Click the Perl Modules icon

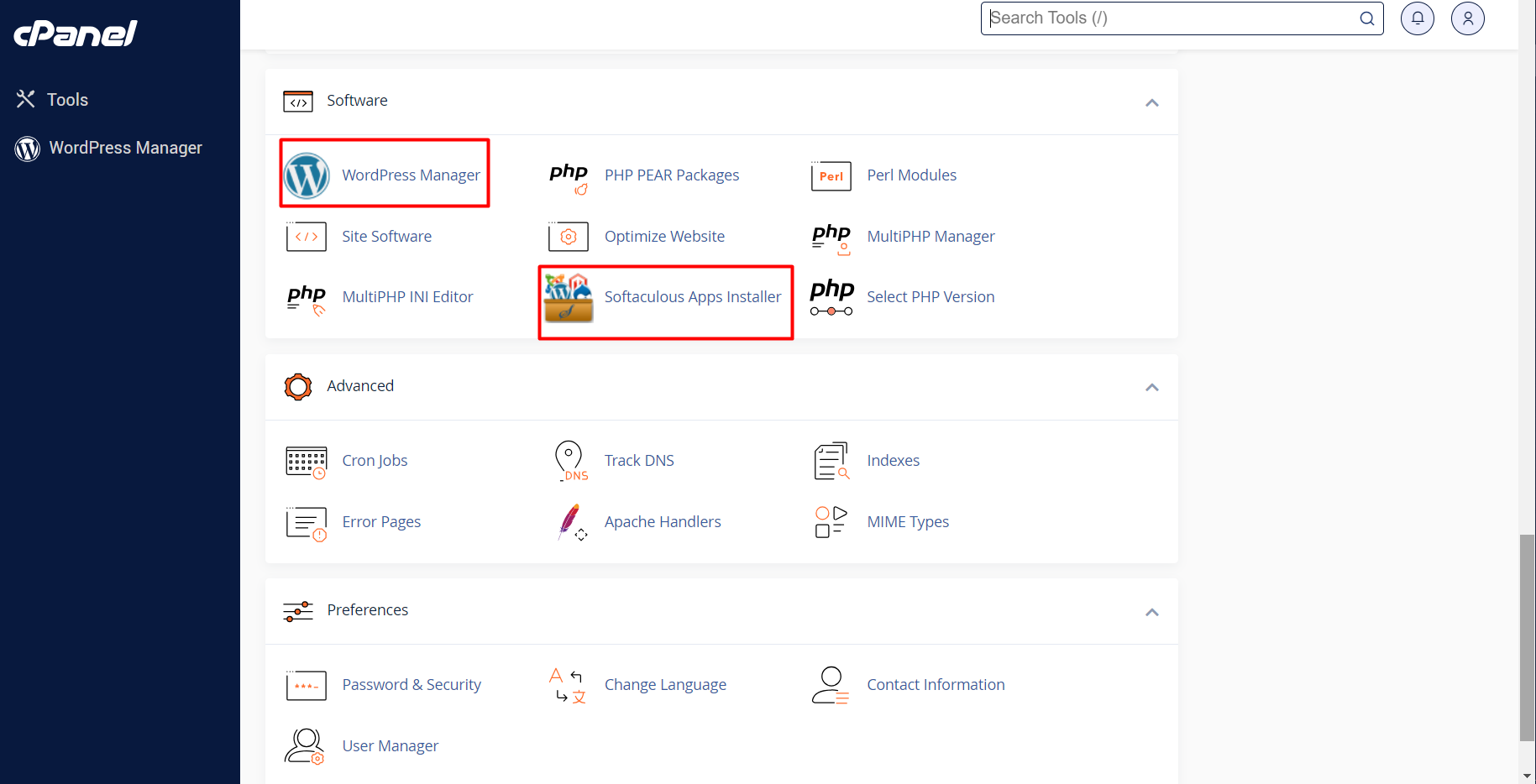click(x=831, y=175)
